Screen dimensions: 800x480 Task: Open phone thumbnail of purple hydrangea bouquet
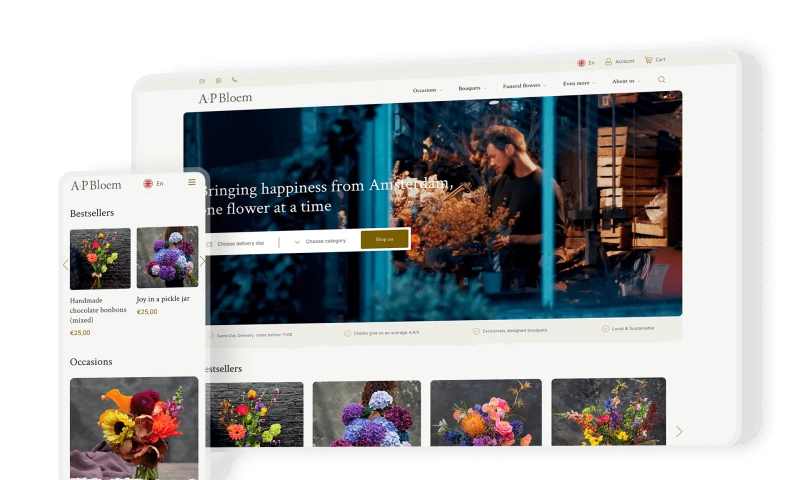point(167,257)
